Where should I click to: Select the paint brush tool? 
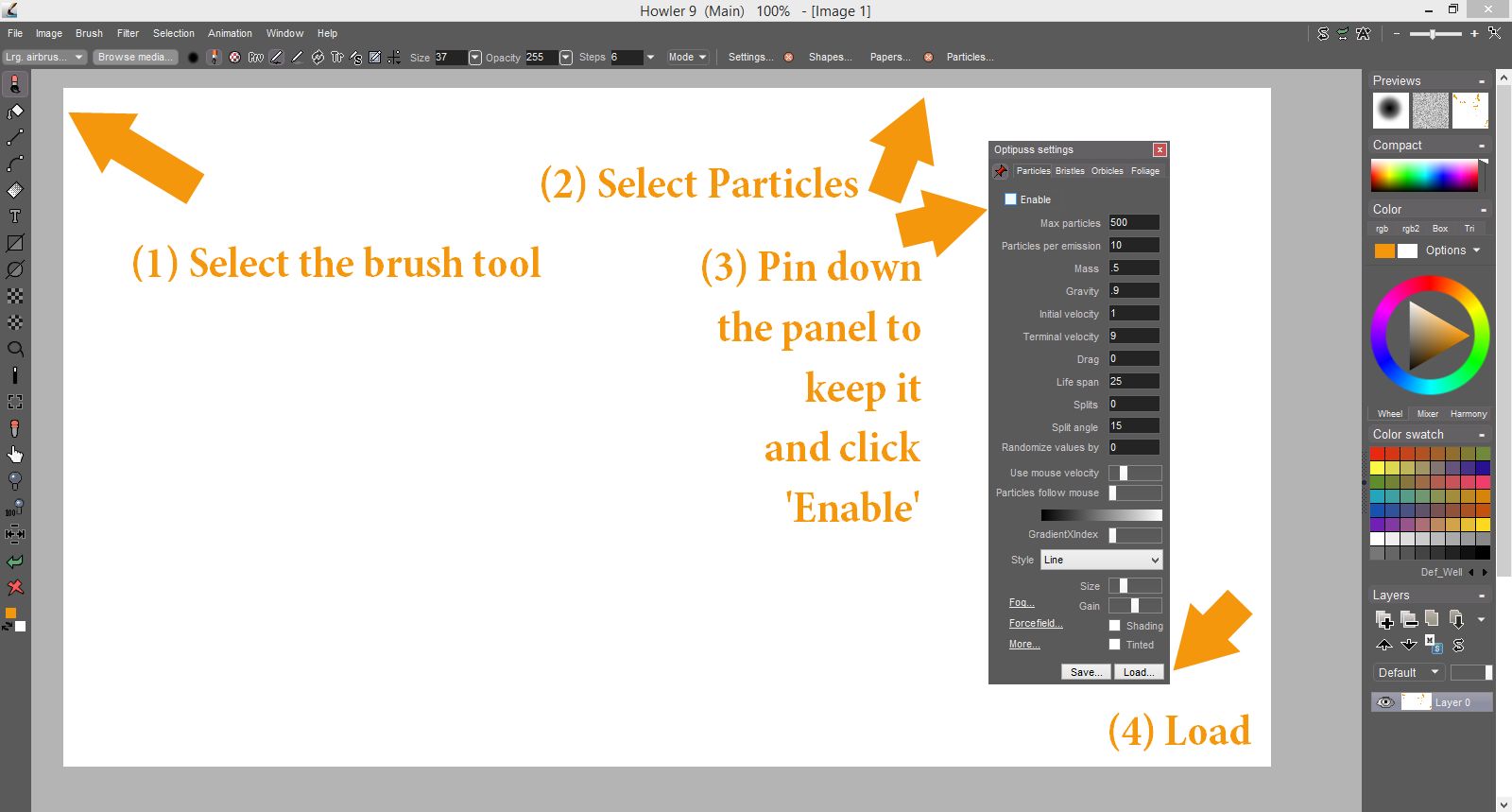pos(15,85)
